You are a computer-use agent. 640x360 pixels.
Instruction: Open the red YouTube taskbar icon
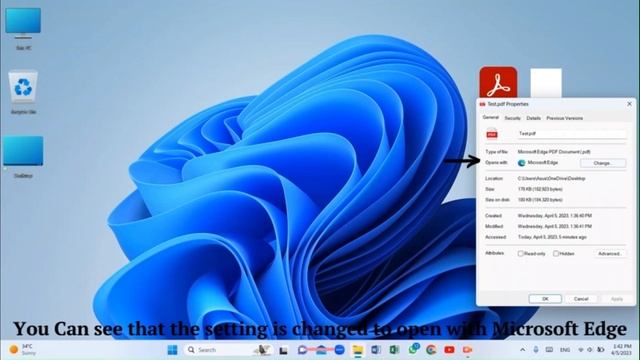pyautogui.click(x=449, y=350)
